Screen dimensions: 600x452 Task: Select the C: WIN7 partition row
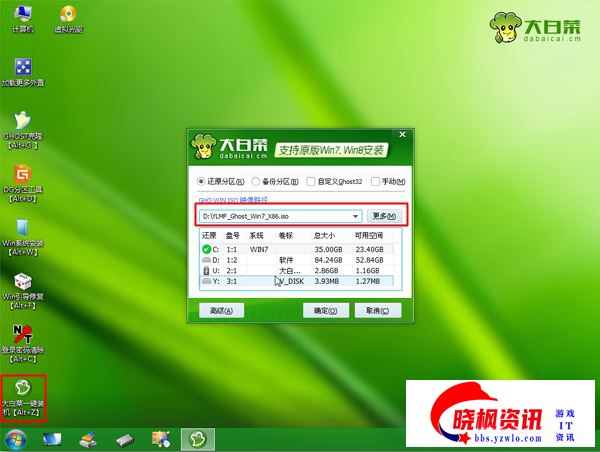(x=301, y=248)
